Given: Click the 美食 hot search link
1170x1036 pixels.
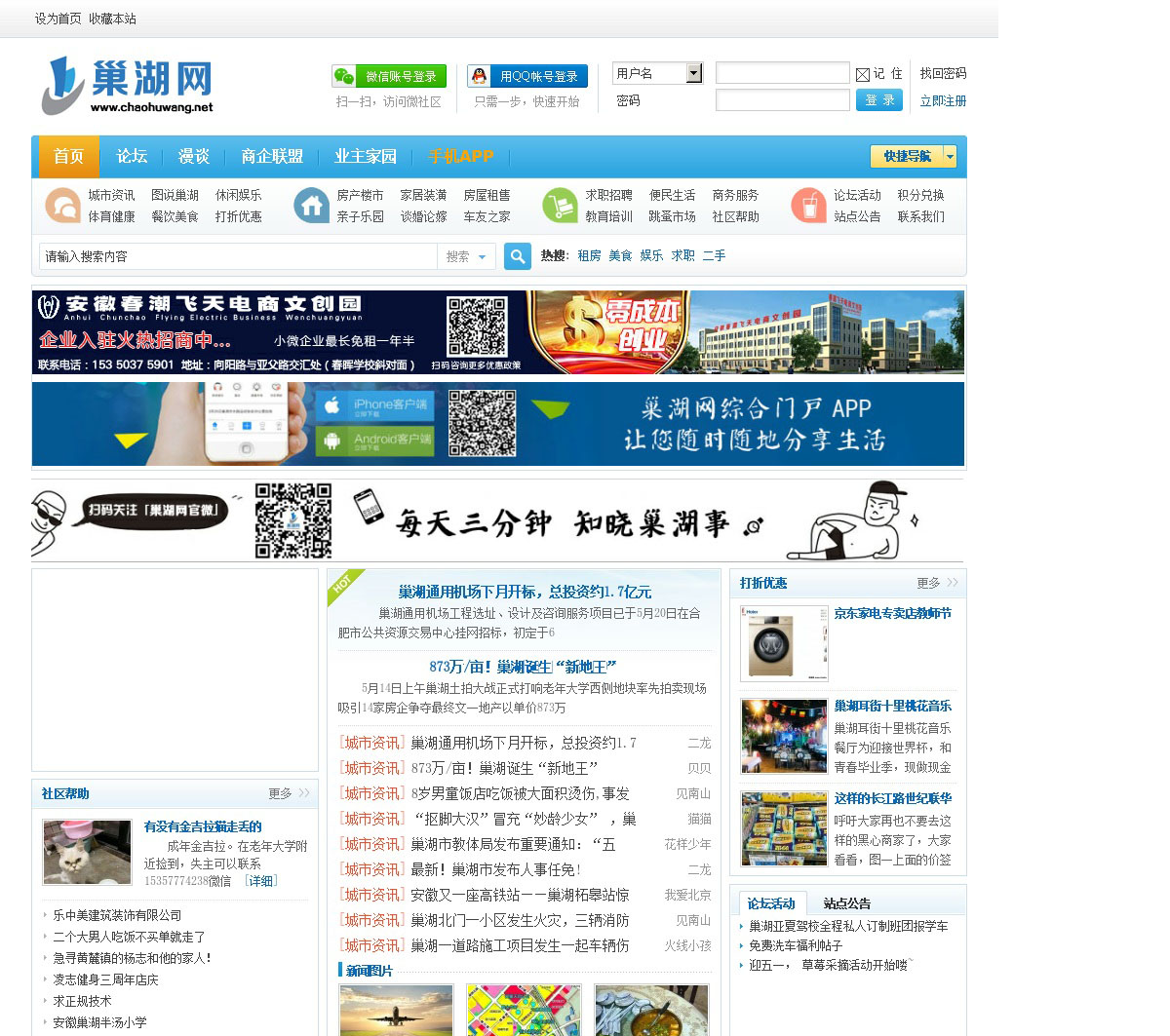Looking at the screenshot, I should 620,255.
